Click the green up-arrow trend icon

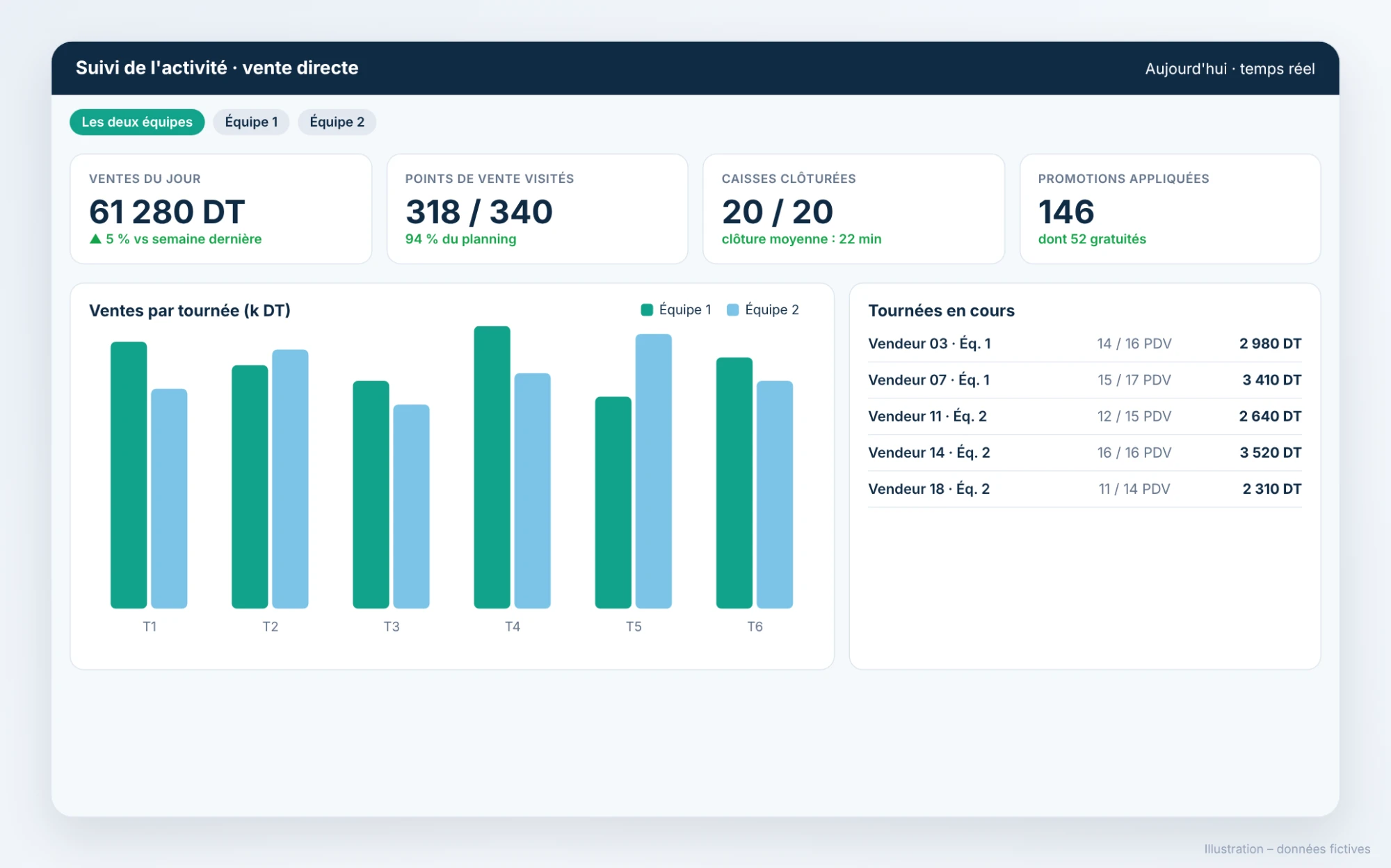(95, 239)
